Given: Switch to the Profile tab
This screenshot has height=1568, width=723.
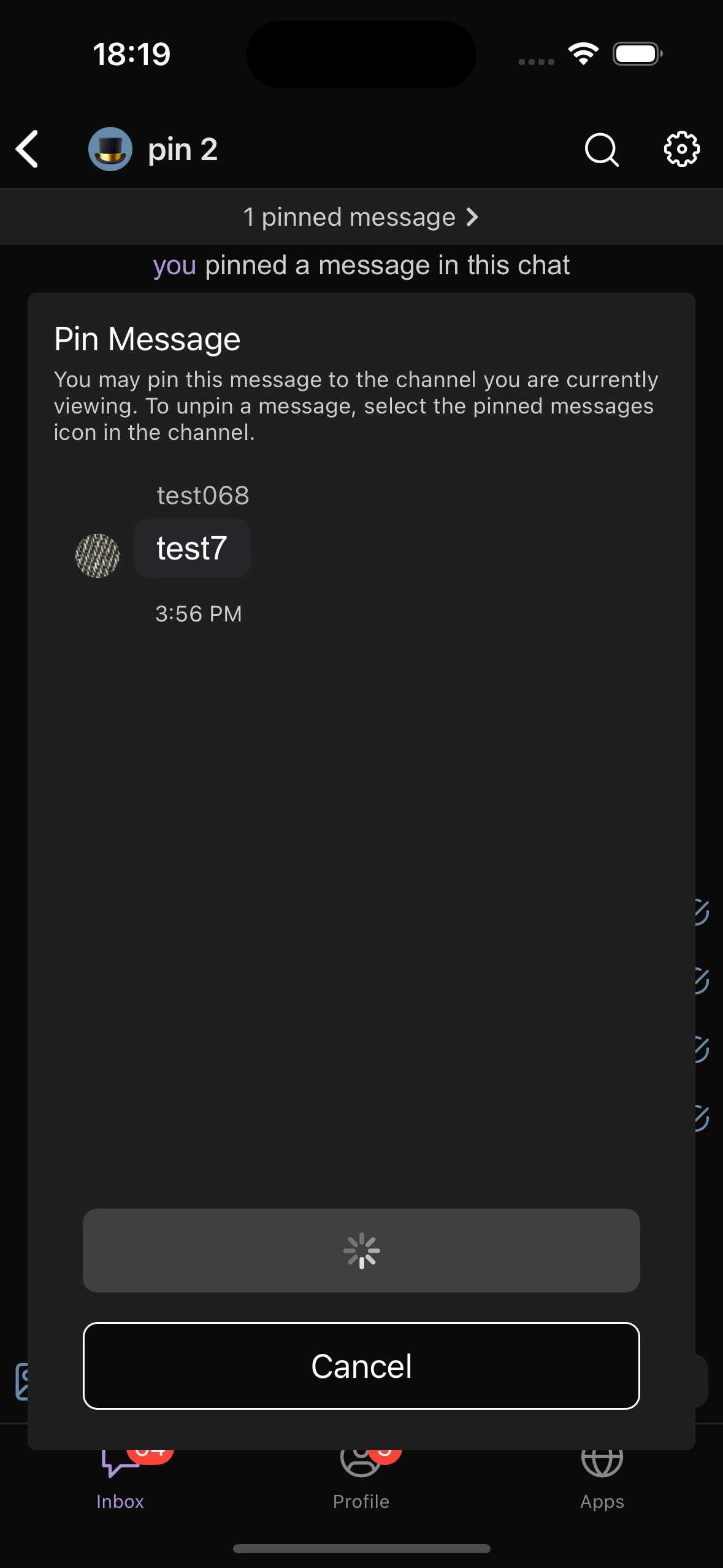Looking at the screenshot, I should [x=361, y=1485].
